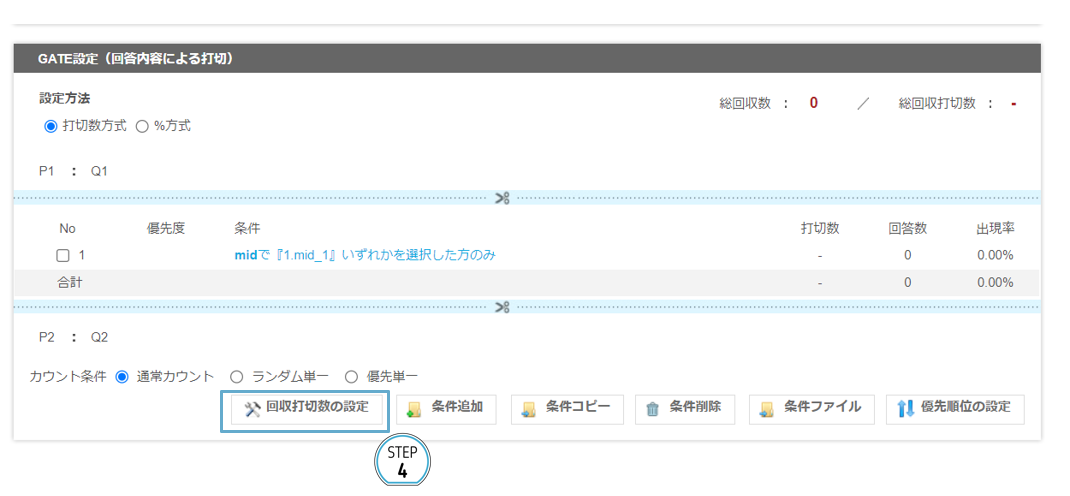
Task: Click the scissors icon above the condition table
Action: click(502, 198)
